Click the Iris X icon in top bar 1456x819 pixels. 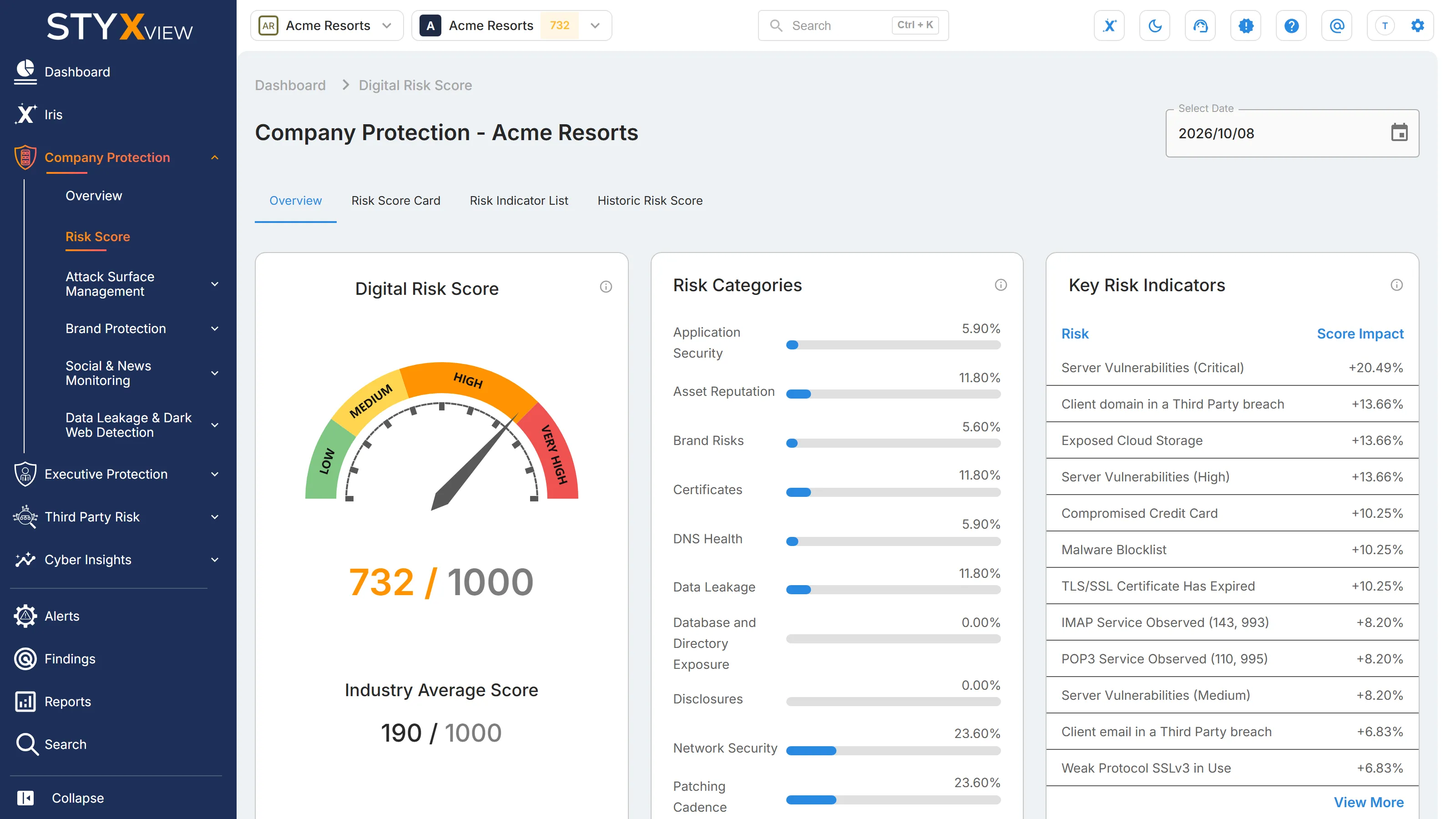point(1109,25)
